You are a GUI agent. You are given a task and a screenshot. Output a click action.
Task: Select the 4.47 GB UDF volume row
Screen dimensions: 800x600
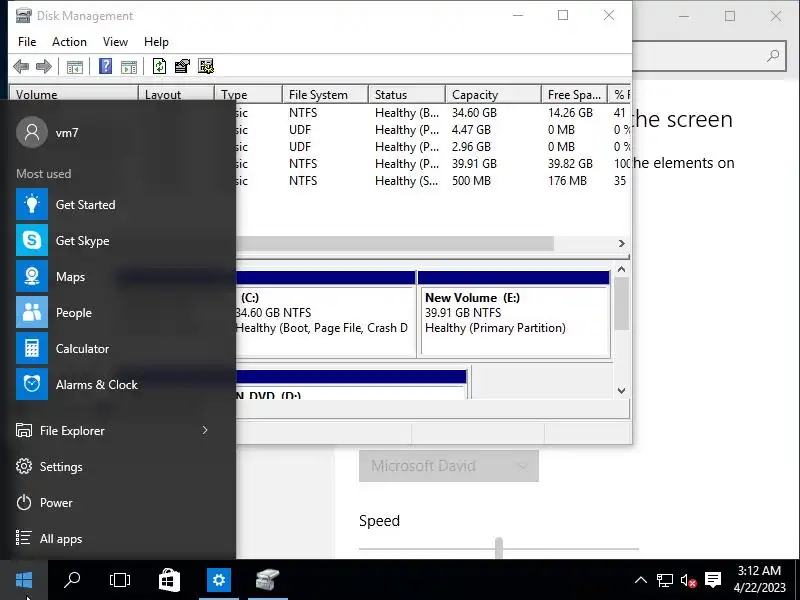(x=433, y=130)
